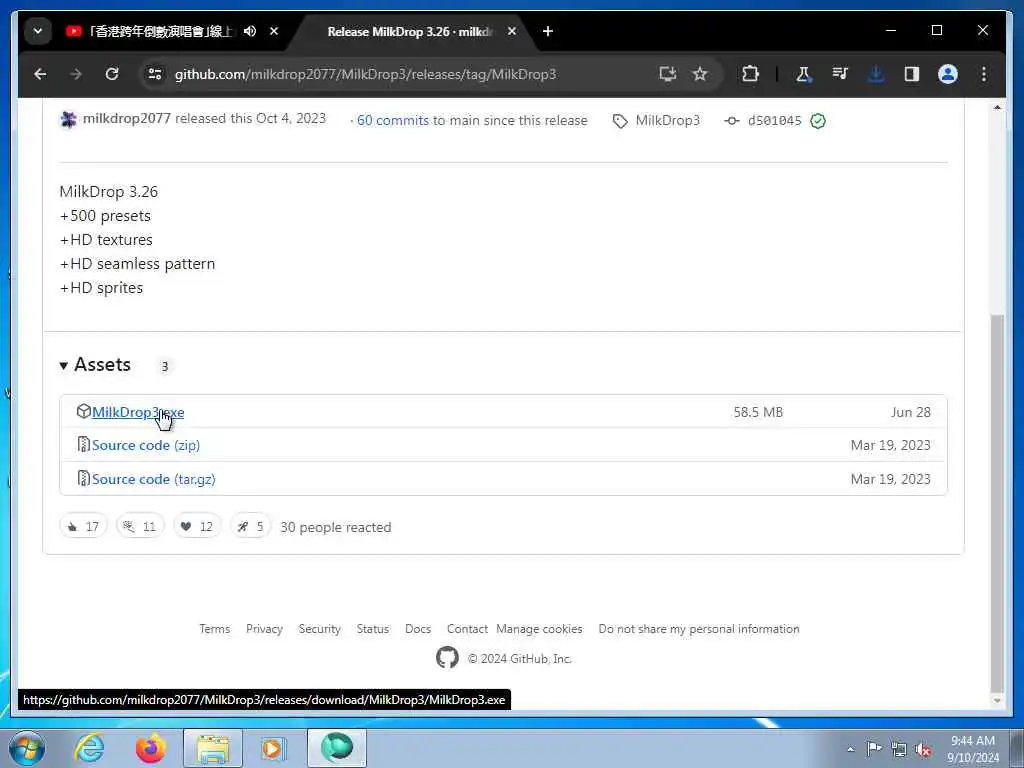This screenshot has width=1024, height=768.
Task: Mute the YouTube tab audio icon
Action: pyautogui.click(x=249, y=31)
